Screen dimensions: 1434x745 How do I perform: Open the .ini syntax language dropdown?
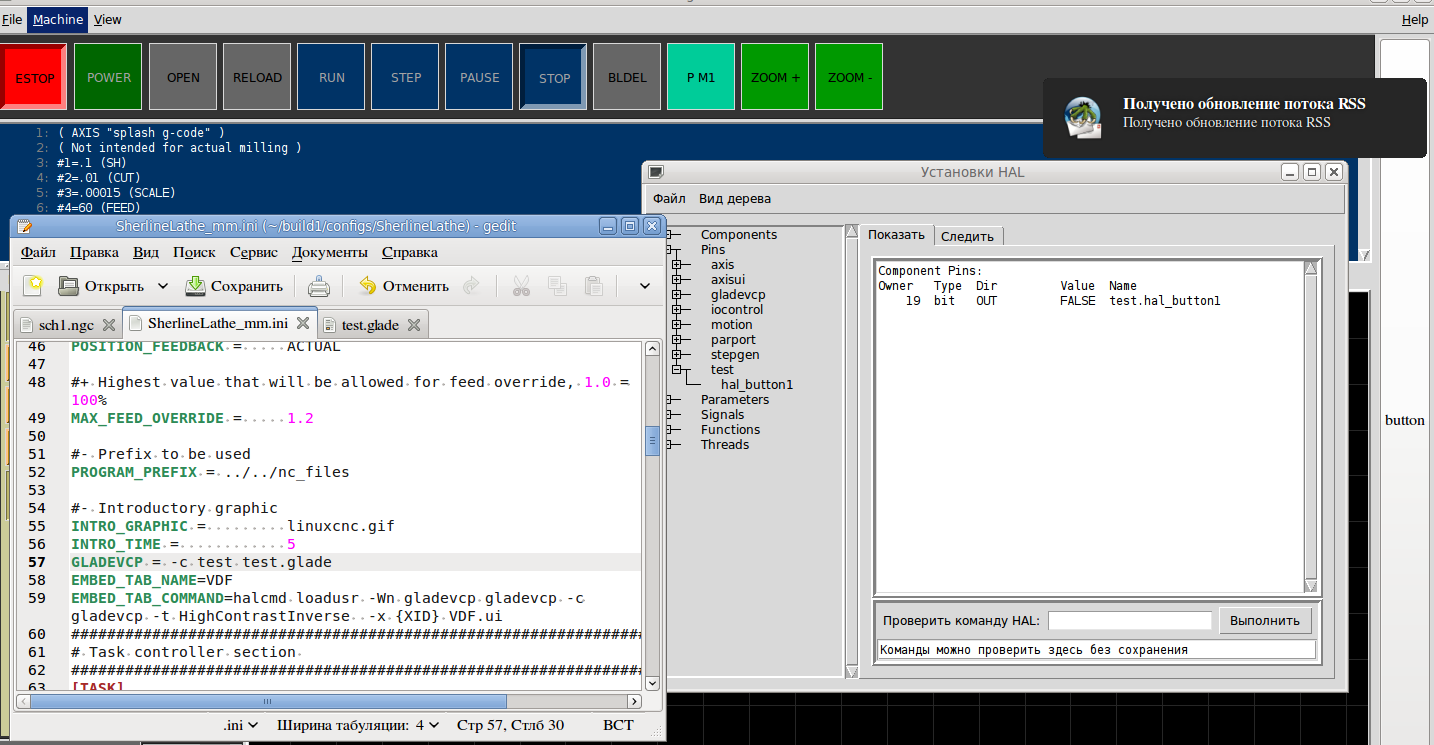pos(240,725)
